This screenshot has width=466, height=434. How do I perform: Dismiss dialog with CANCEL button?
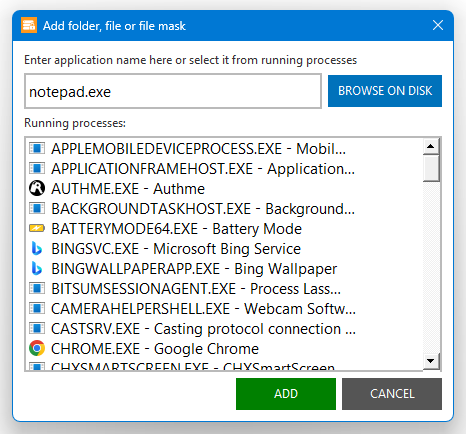[x=392, y=394]
